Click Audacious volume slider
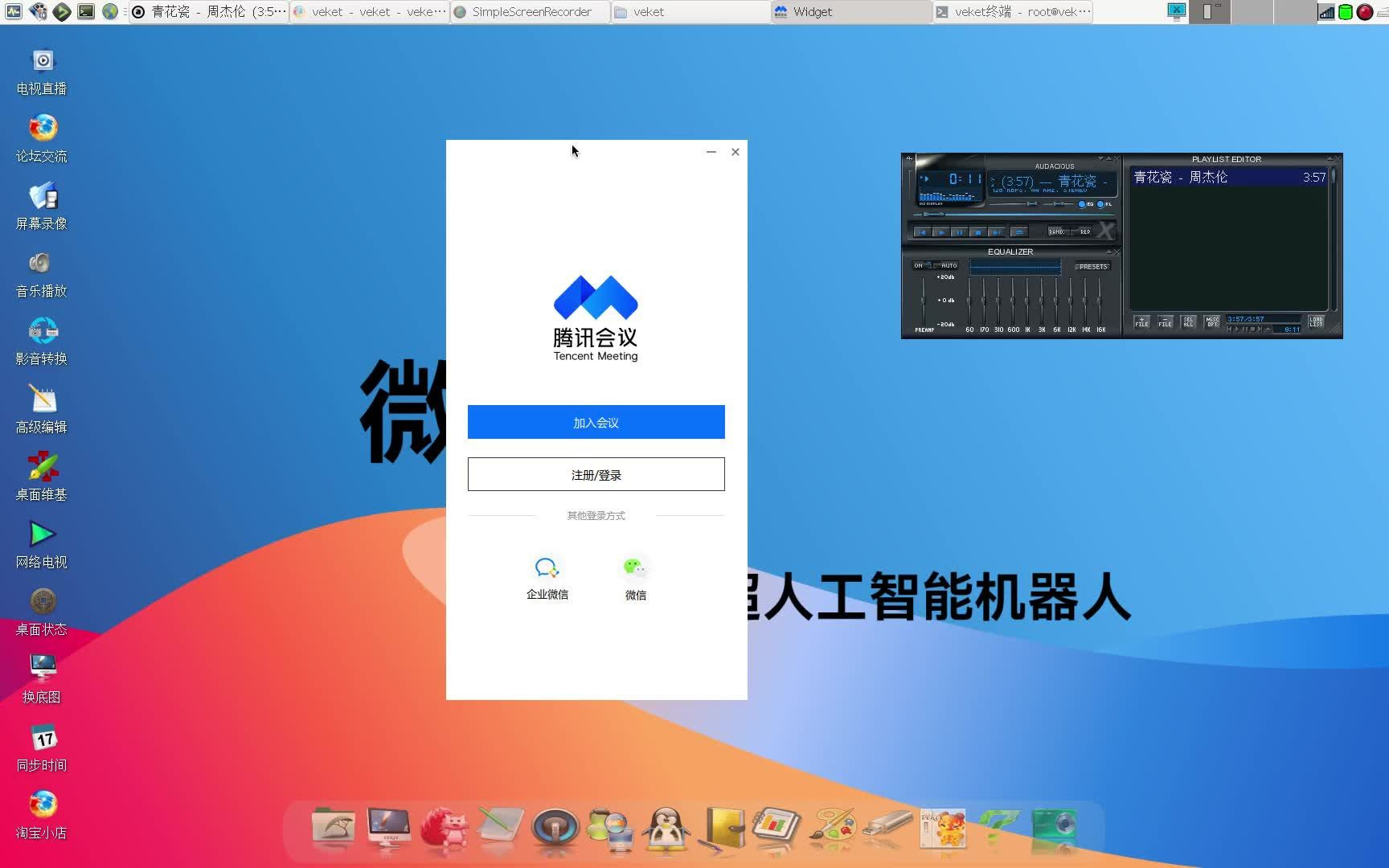1389x868 pixels. [x=1013, y=203]
